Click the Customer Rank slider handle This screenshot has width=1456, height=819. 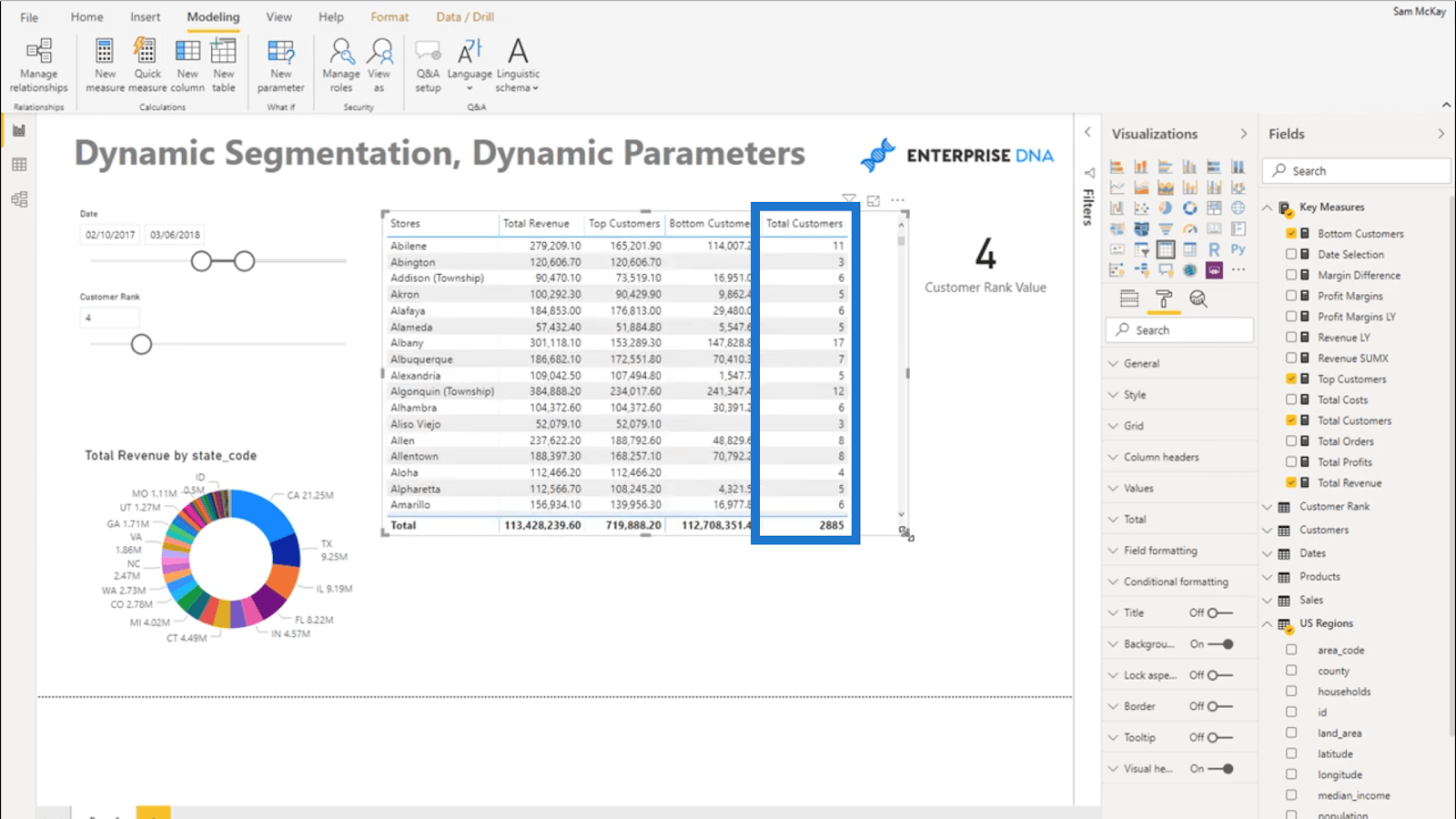[x=141, y=344]
